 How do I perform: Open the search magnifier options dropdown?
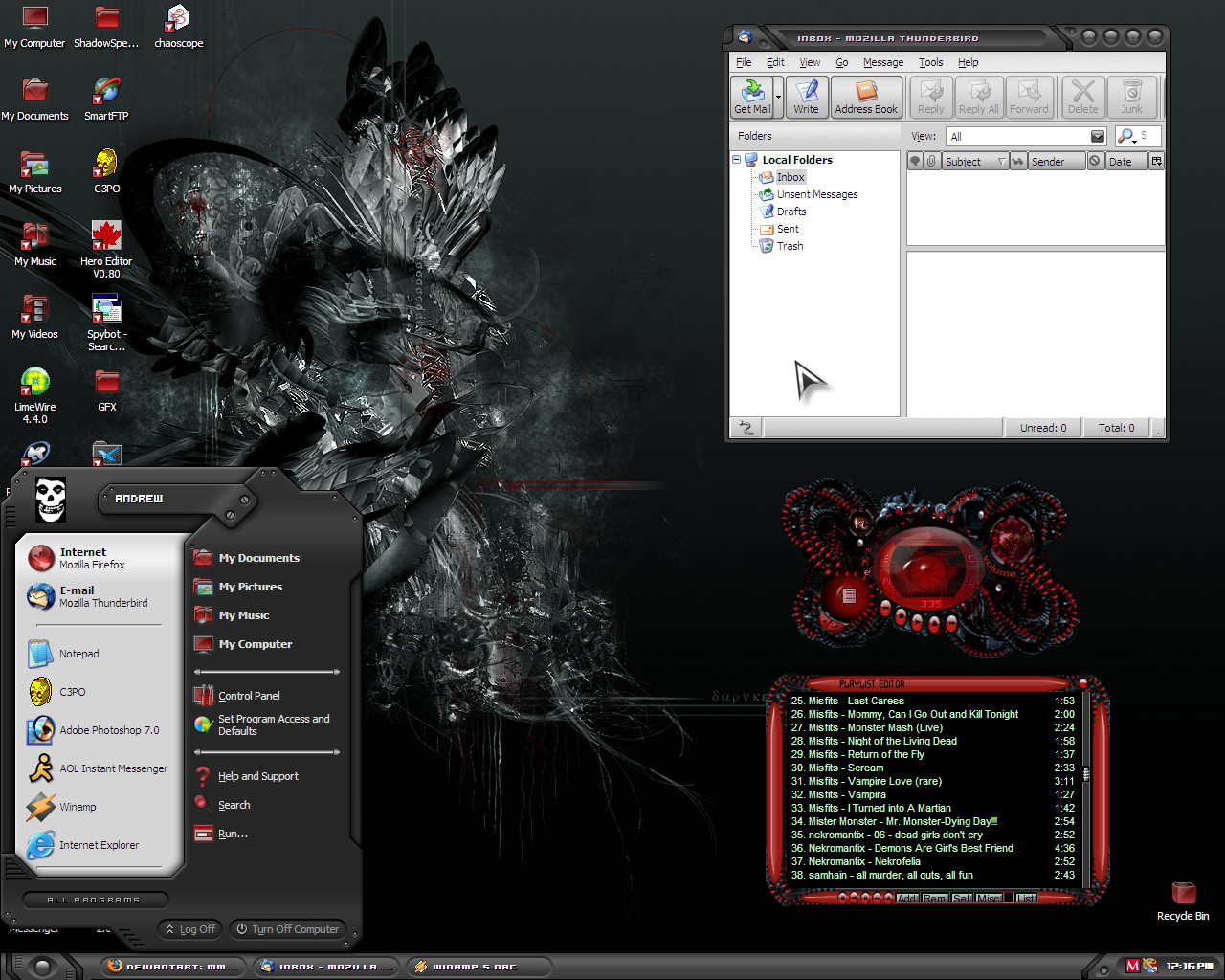(x=1126, y=136)
